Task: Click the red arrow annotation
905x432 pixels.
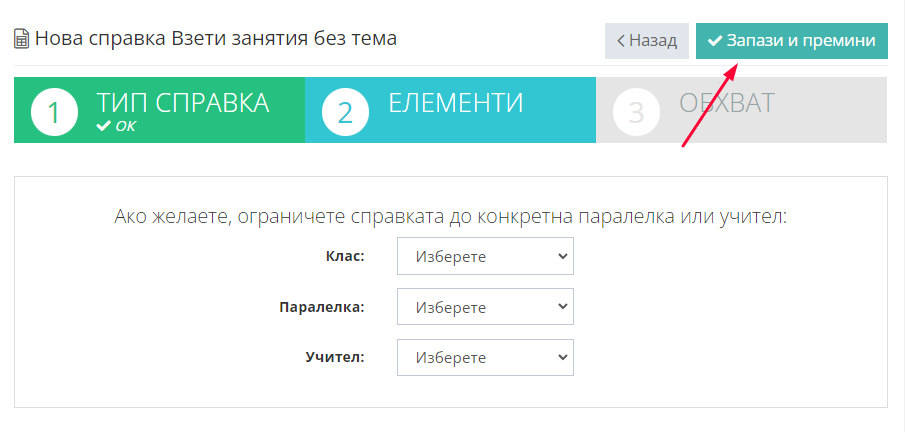Action: click(x=710, y=105)
